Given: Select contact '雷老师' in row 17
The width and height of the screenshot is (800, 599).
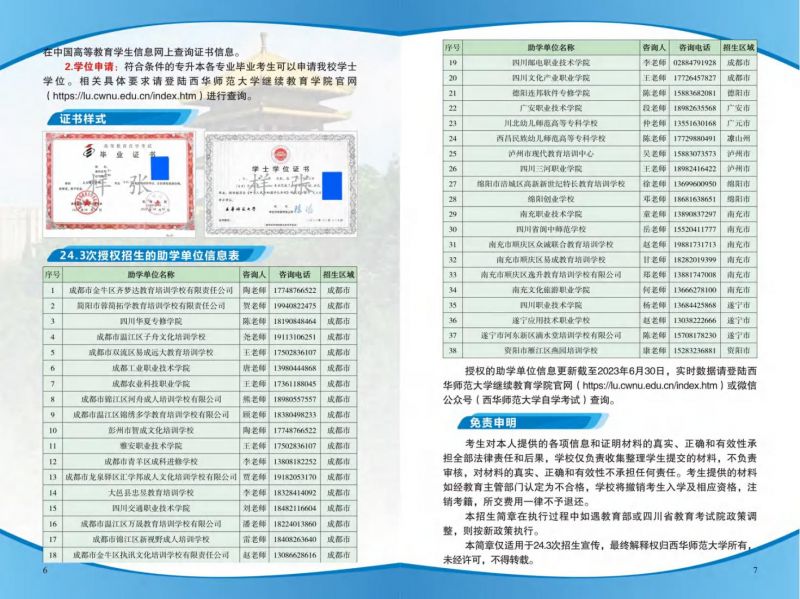Looking at the screenshot, I should [254, 539].
